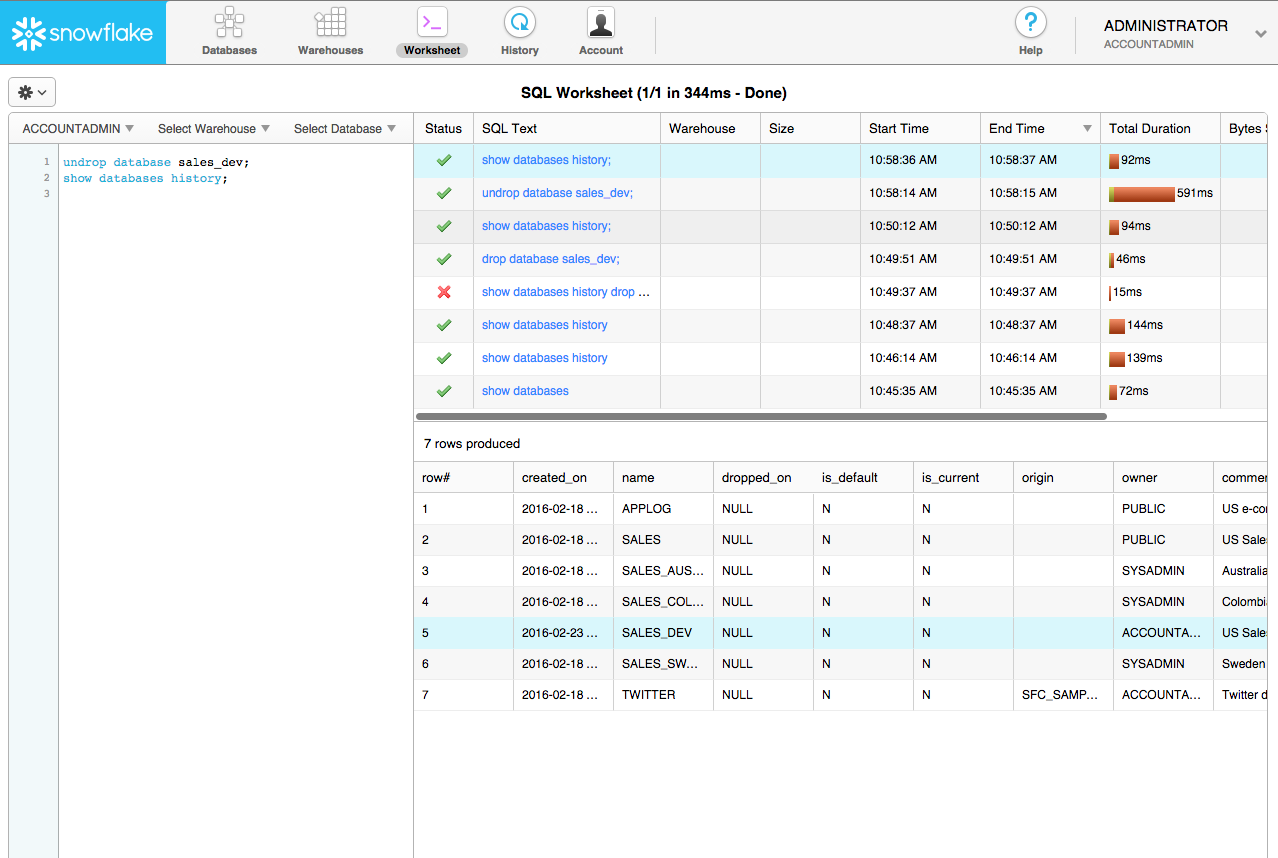Sort by the SQL Text column header
Viewport: 1278px width, 858px height.
[567, 128]
